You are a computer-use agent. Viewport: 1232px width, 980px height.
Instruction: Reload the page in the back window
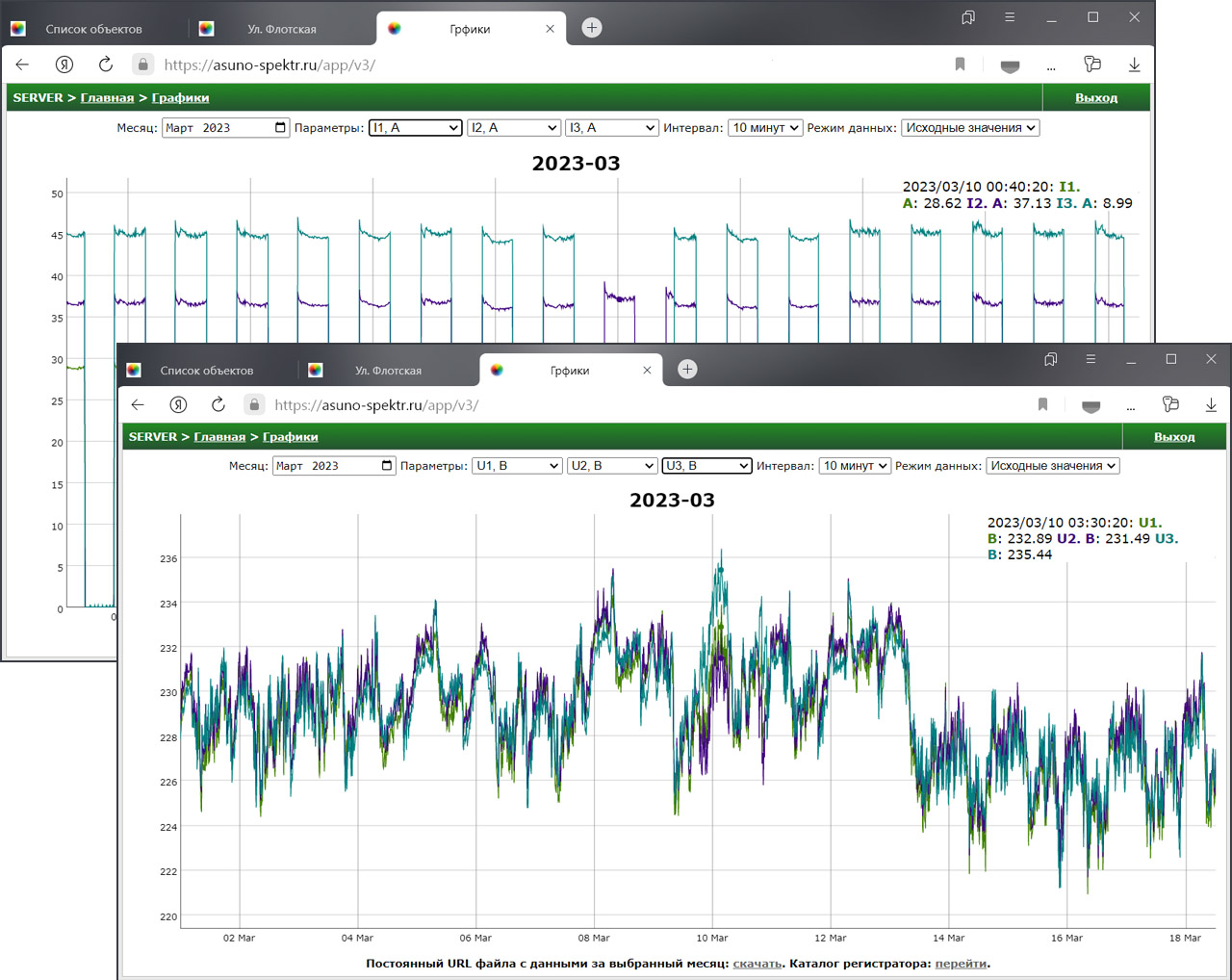pyautogui.click(x=106, y=64)
